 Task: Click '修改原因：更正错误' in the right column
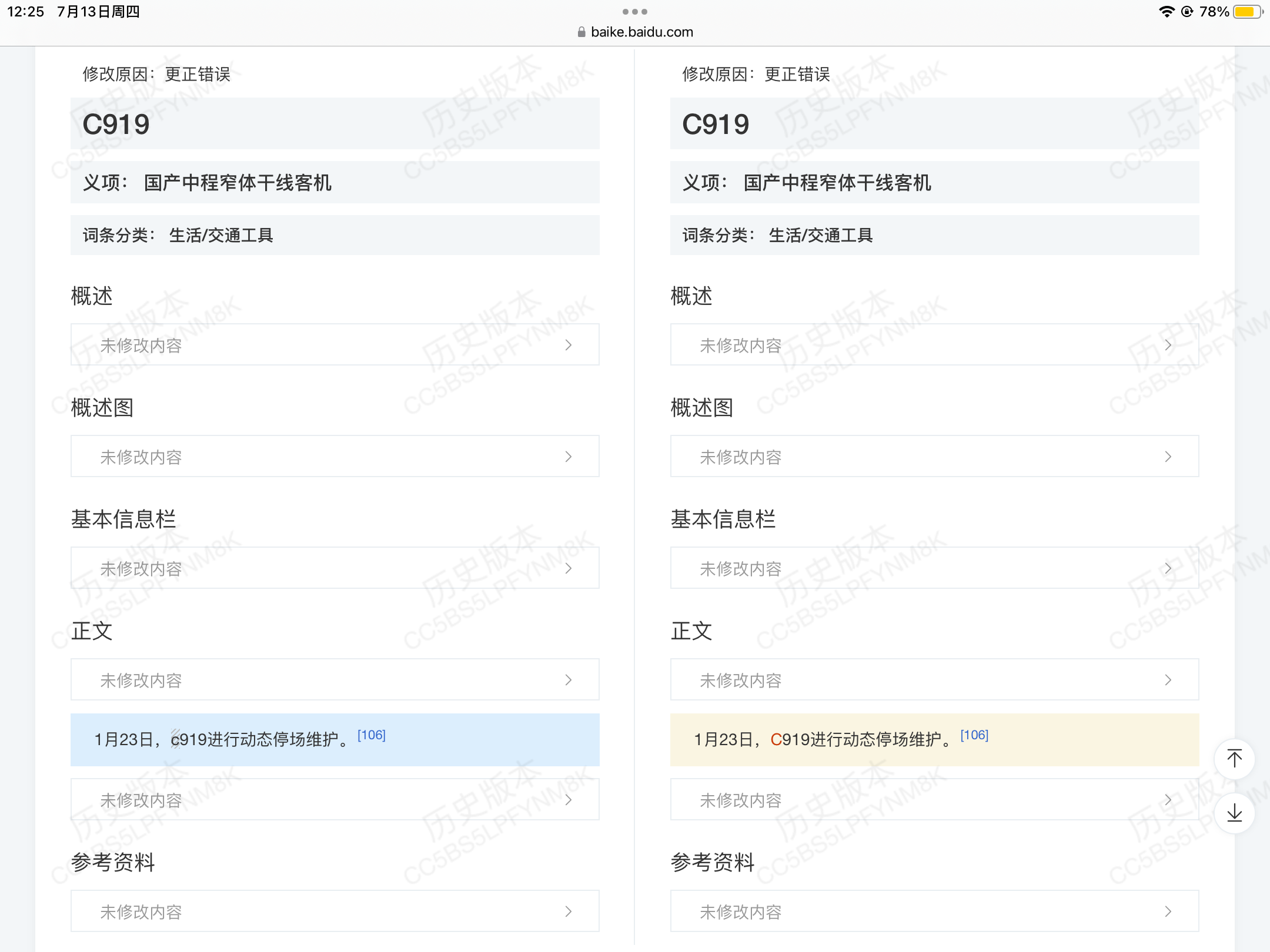coord(756,75)
